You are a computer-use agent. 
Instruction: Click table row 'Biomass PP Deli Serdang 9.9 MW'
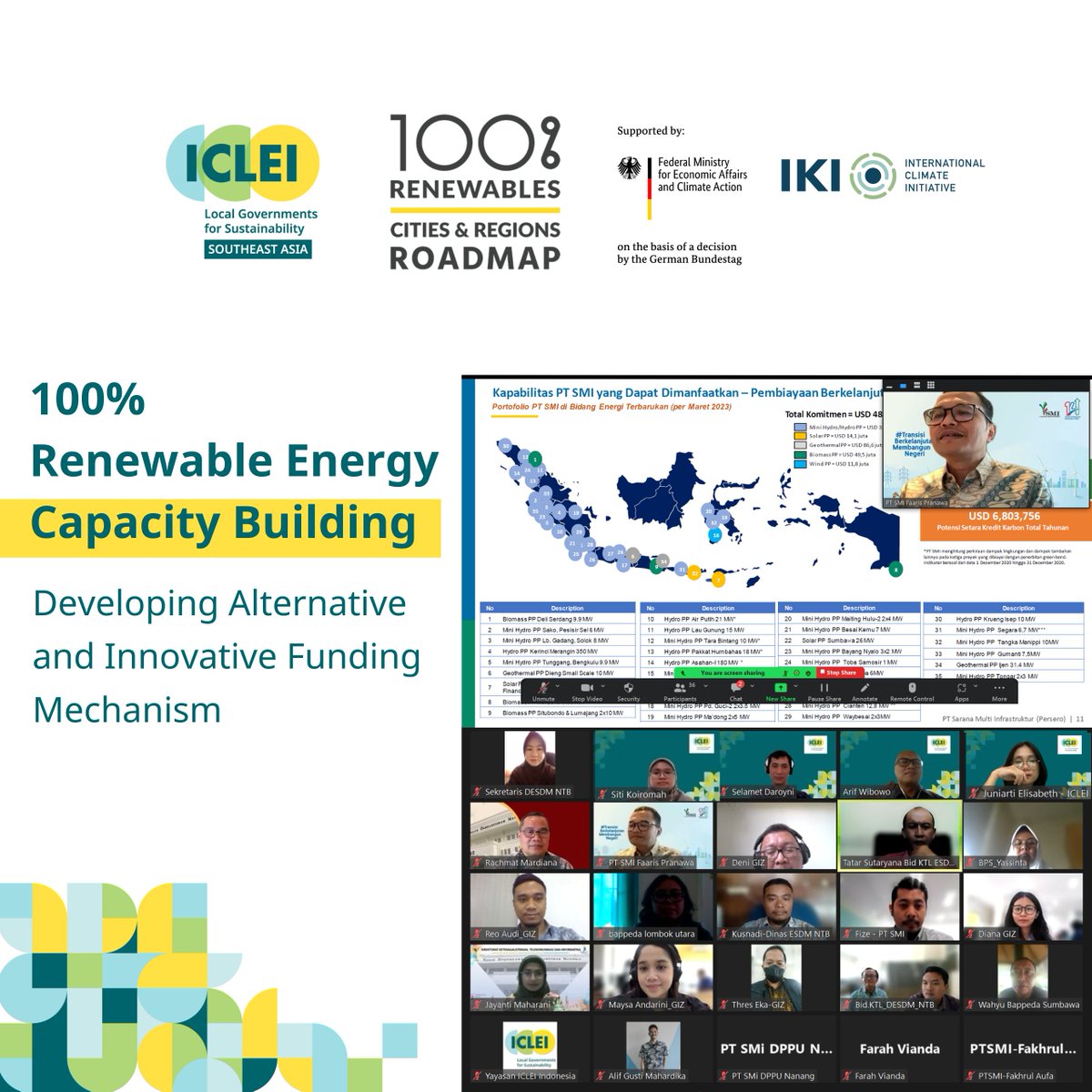click(x=557, y=619)
